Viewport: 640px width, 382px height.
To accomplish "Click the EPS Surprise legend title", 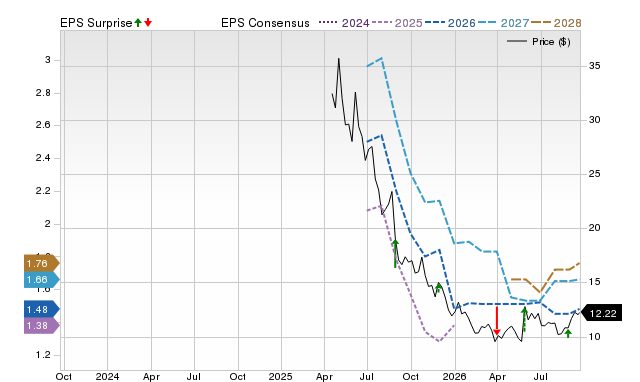I will 96,23.
